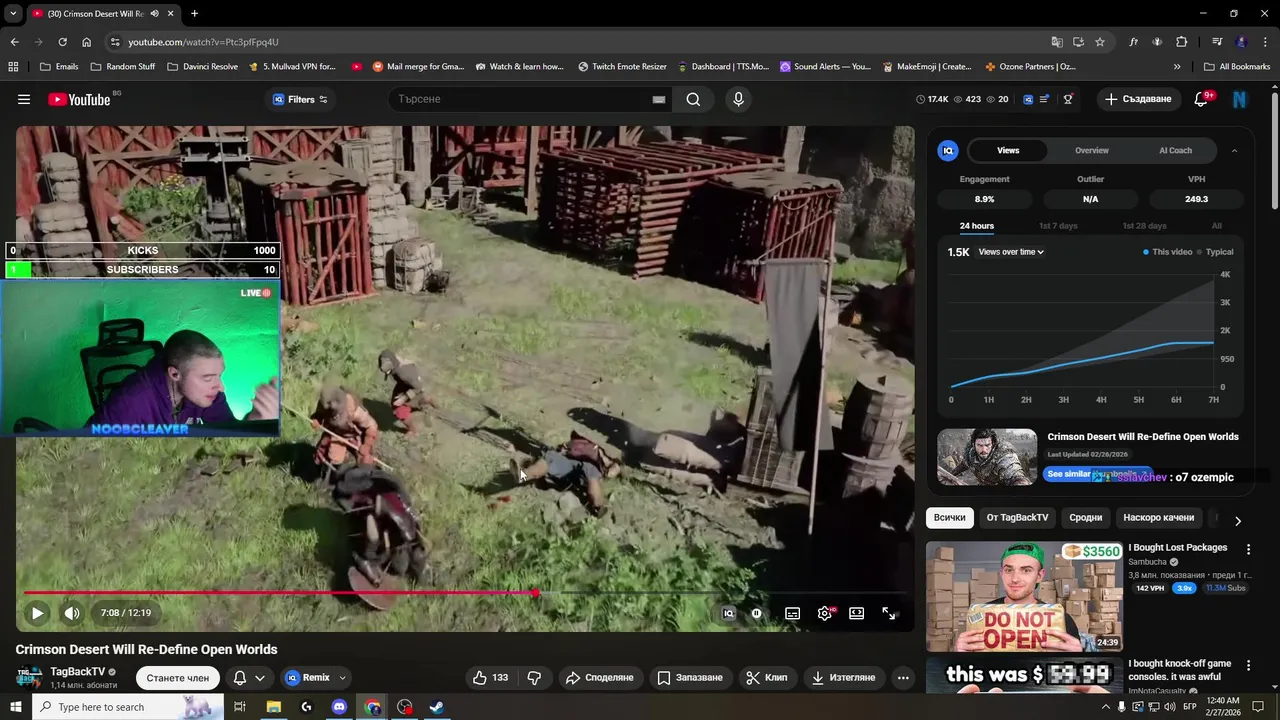
Task: Click the Споделяне share button
Action: click(x=600, y=678)
